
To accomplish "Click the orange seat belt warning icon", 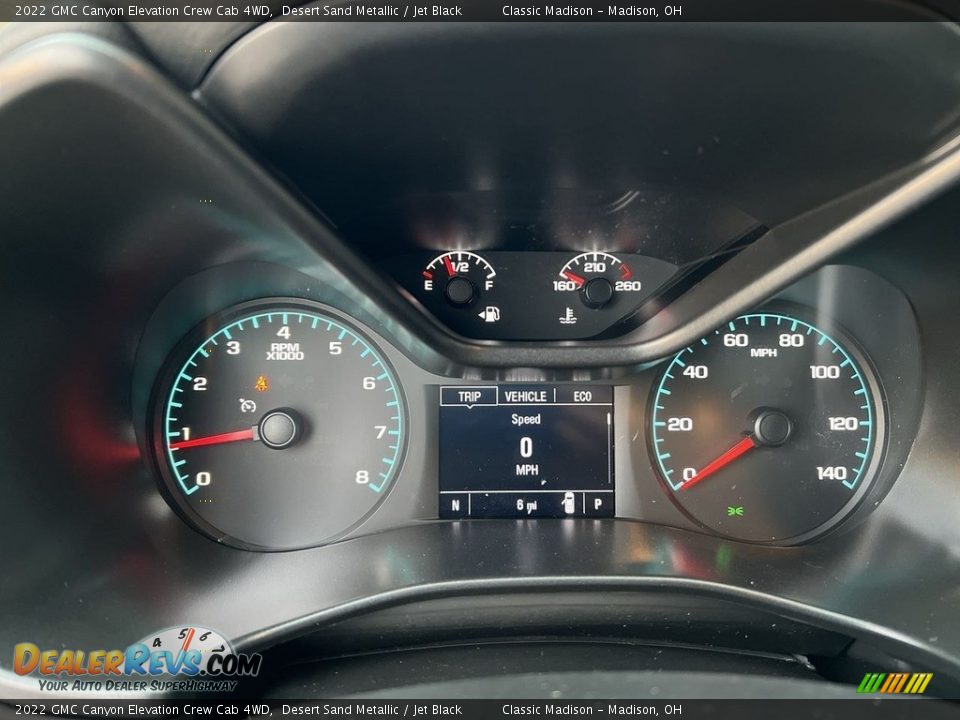I will coord(262,382).
